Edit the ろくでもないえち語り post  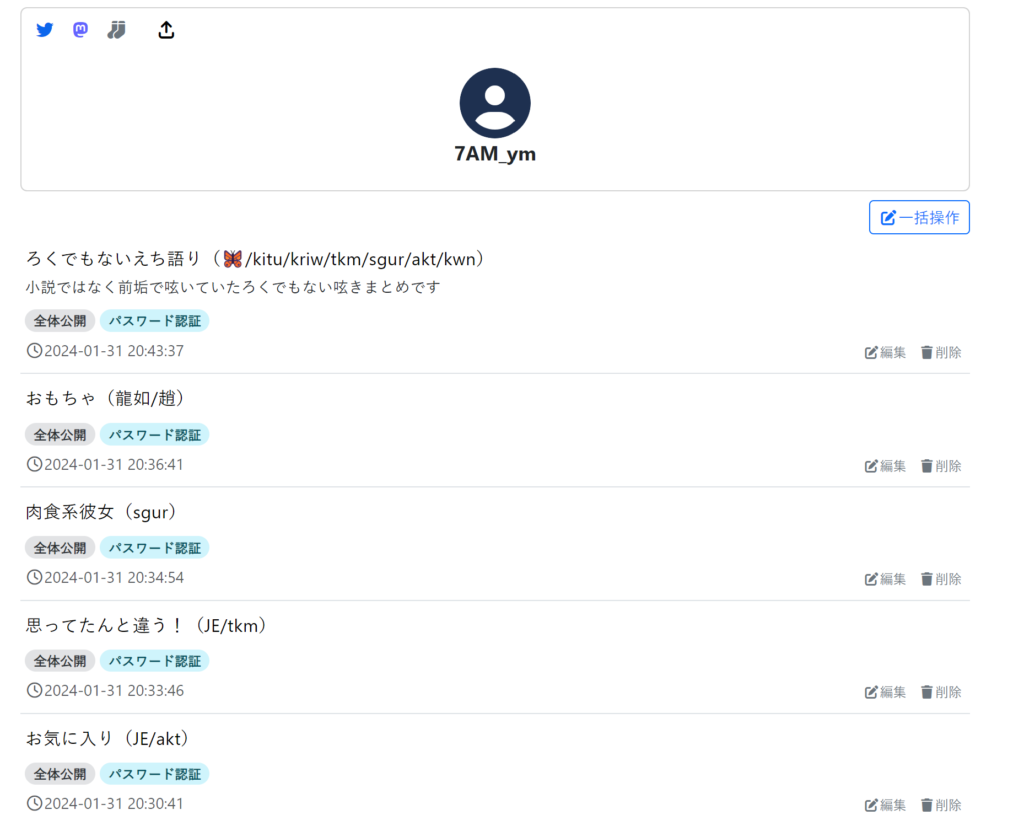pyautogui.click(x=885, y=352)
